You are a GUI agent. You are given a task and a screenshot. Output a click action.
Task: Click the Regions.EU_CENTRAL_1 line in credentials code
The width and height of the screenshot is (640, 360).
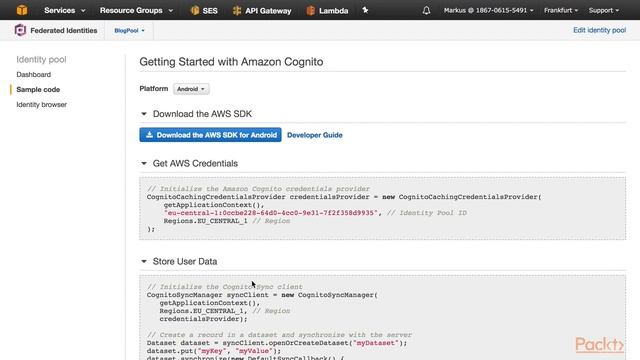pyautogui.click(x=227, y=221)
